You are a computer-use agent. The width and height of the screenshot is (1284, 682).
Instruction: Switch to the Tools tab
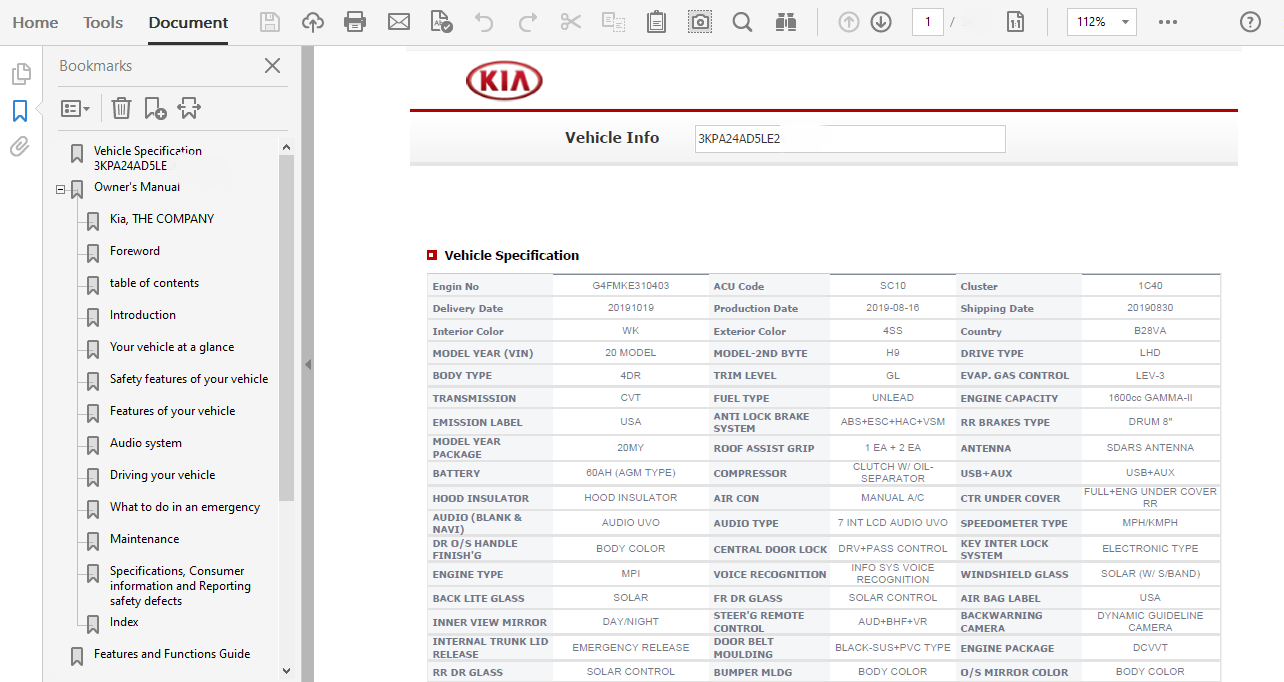(103, 22)
